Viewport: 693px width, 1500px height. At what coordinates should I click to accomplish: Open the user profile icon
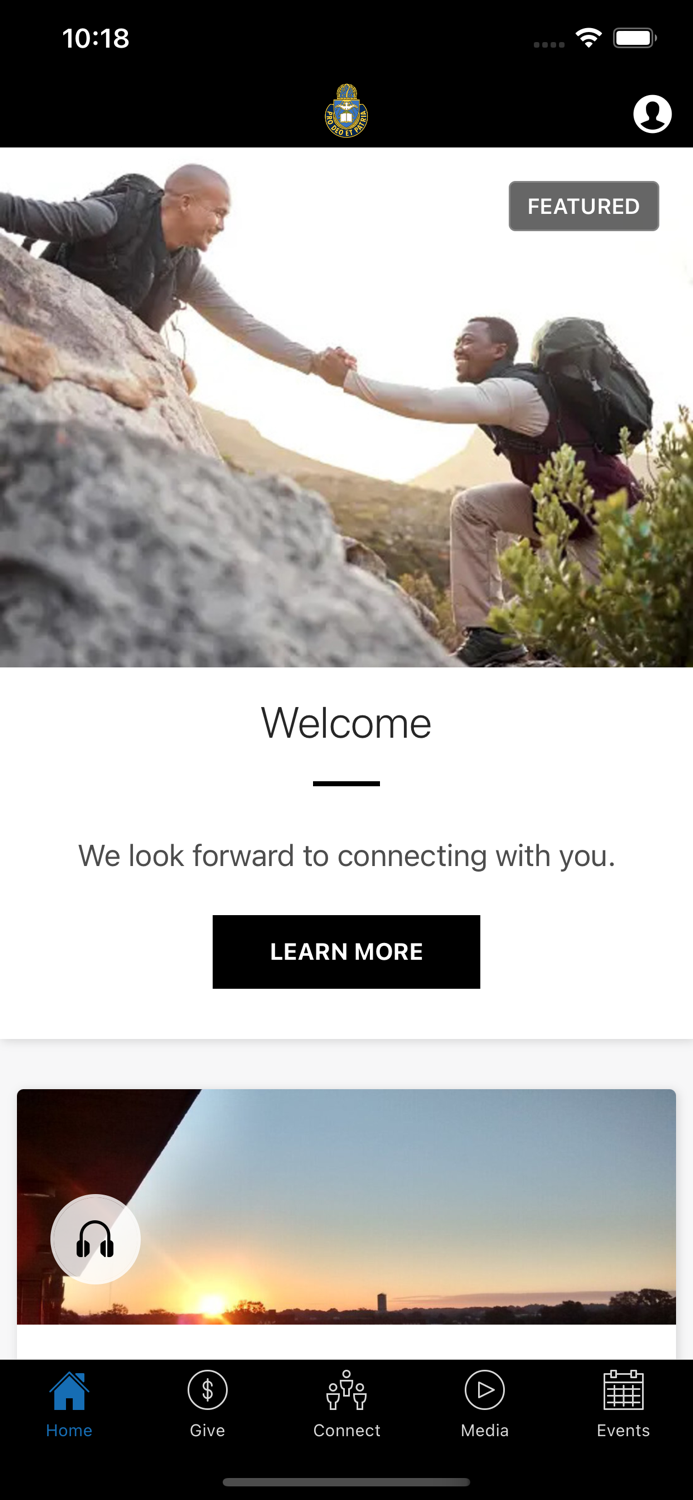[x=652, y=114]
